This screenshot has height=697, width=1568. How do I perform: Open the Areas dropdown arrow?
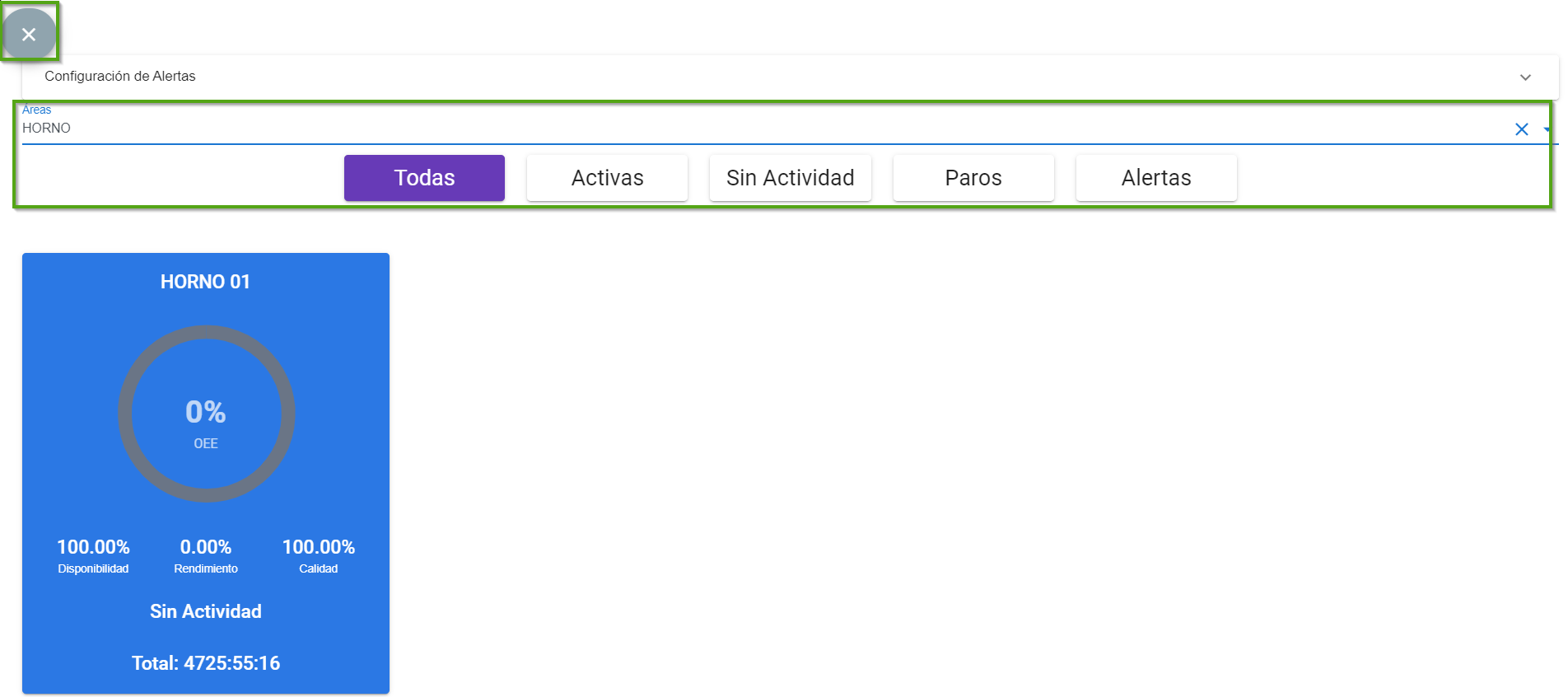[x=1547, y=129]
